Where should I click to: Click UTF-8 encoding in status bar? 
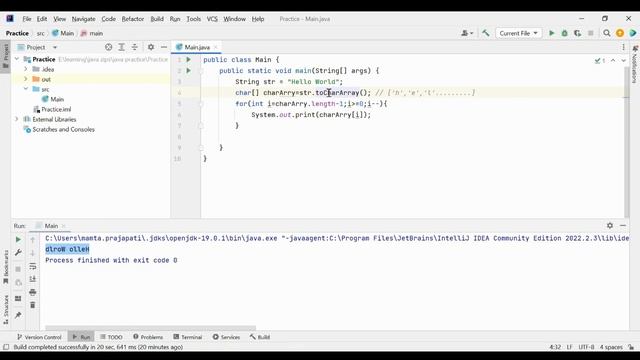coord(586,347)
